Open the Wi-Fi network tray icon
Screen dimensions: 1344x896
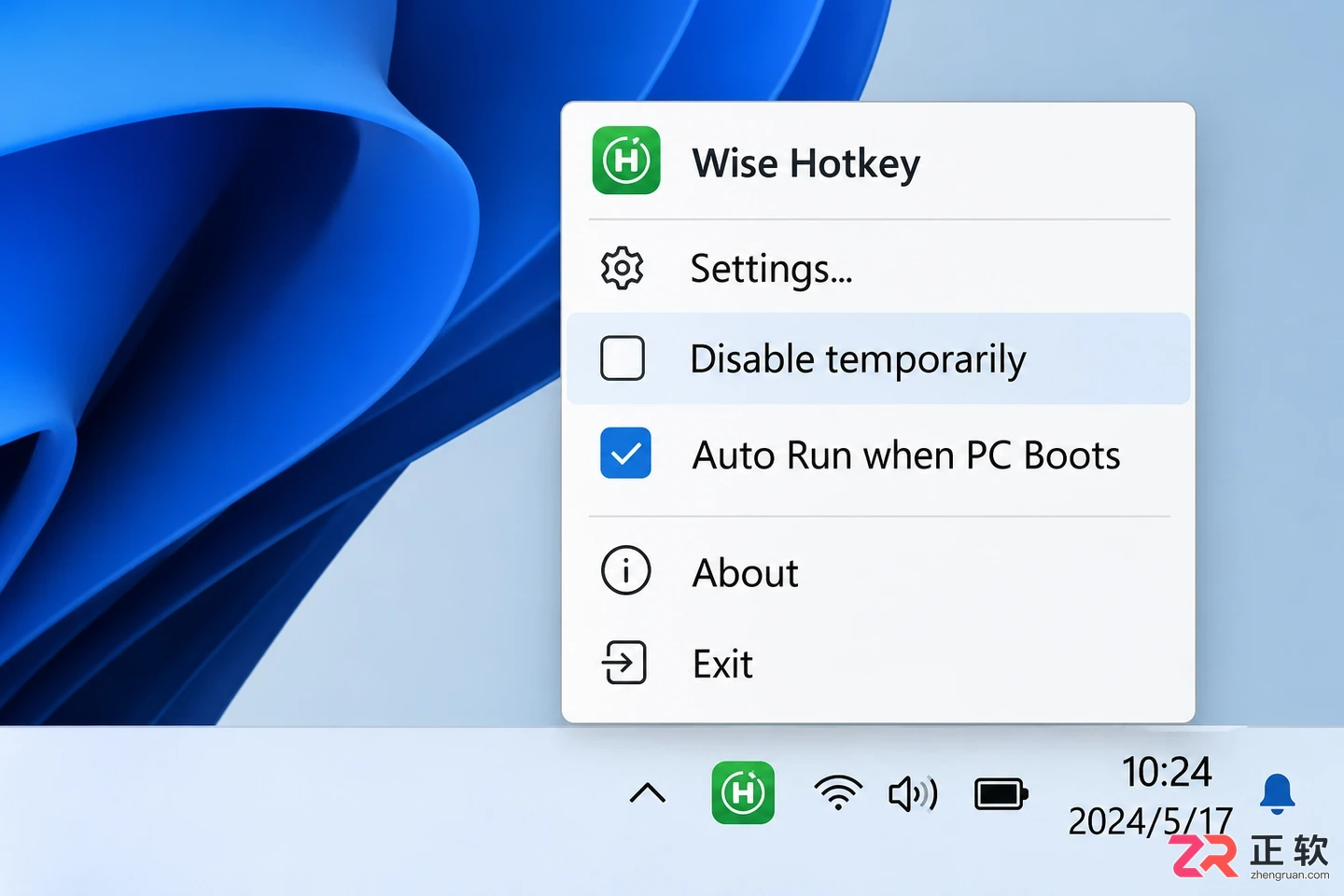pos(838,792)
